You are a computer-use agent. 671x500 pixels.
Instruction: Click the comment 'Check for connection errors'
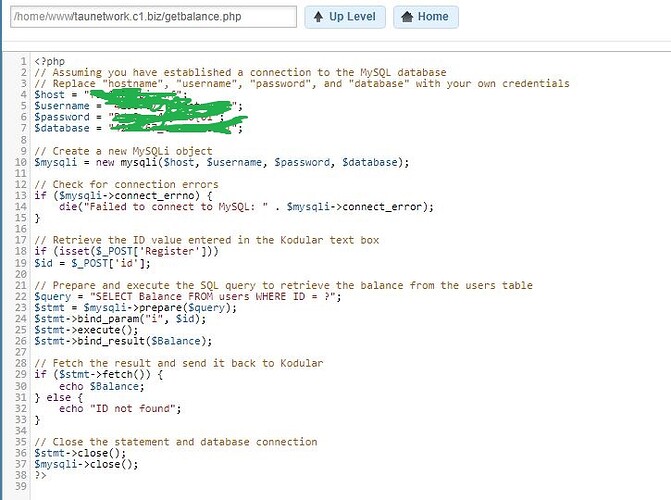coord(126,185)
